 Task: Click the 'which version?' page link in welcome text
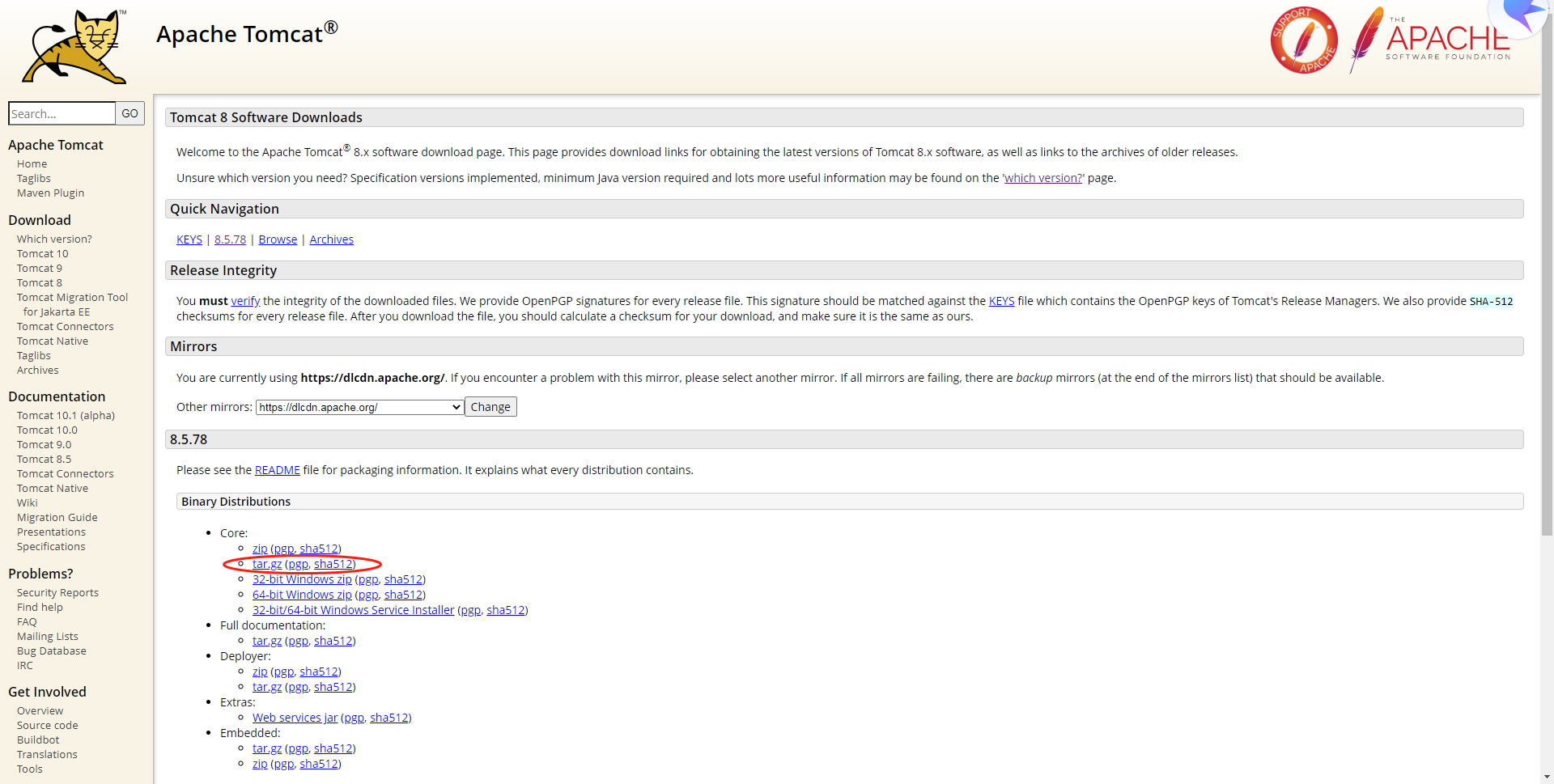(x=1042, y=178)
